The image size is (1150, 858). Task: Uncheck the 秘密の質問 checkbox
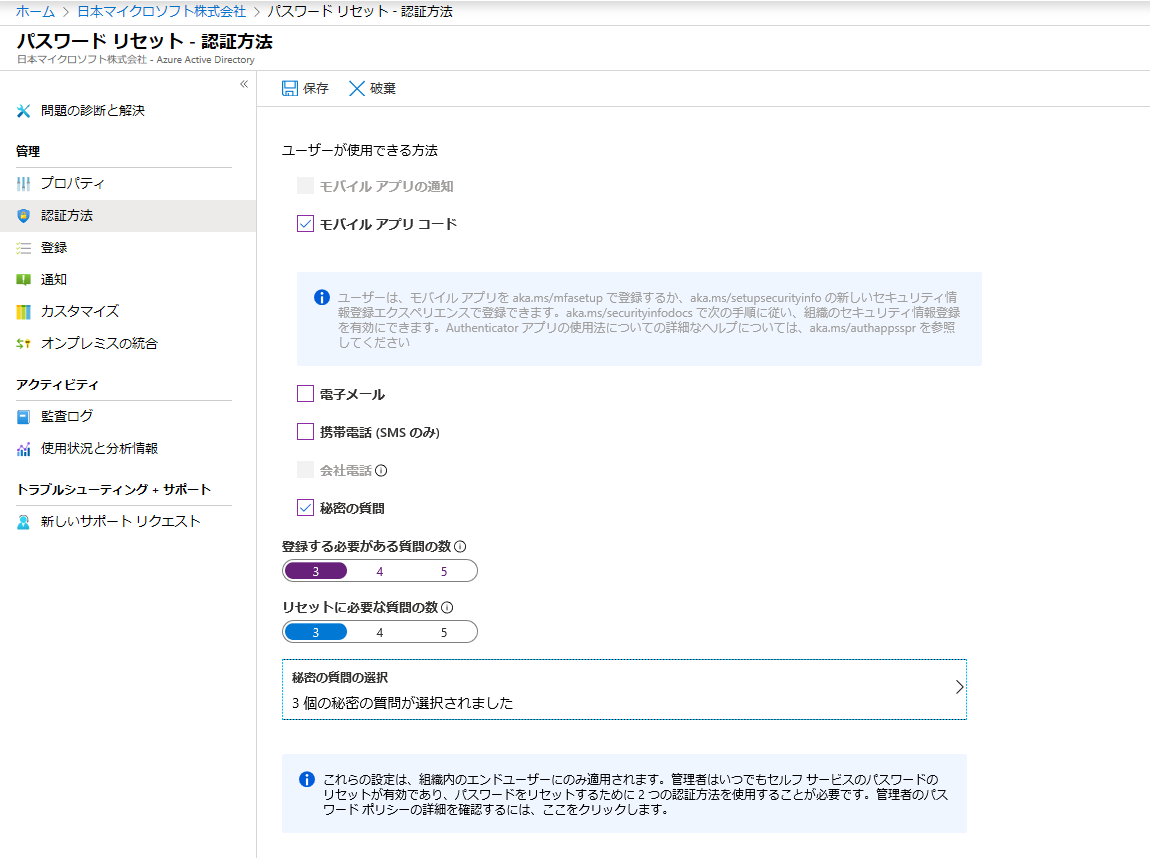(x=305, y=507)
